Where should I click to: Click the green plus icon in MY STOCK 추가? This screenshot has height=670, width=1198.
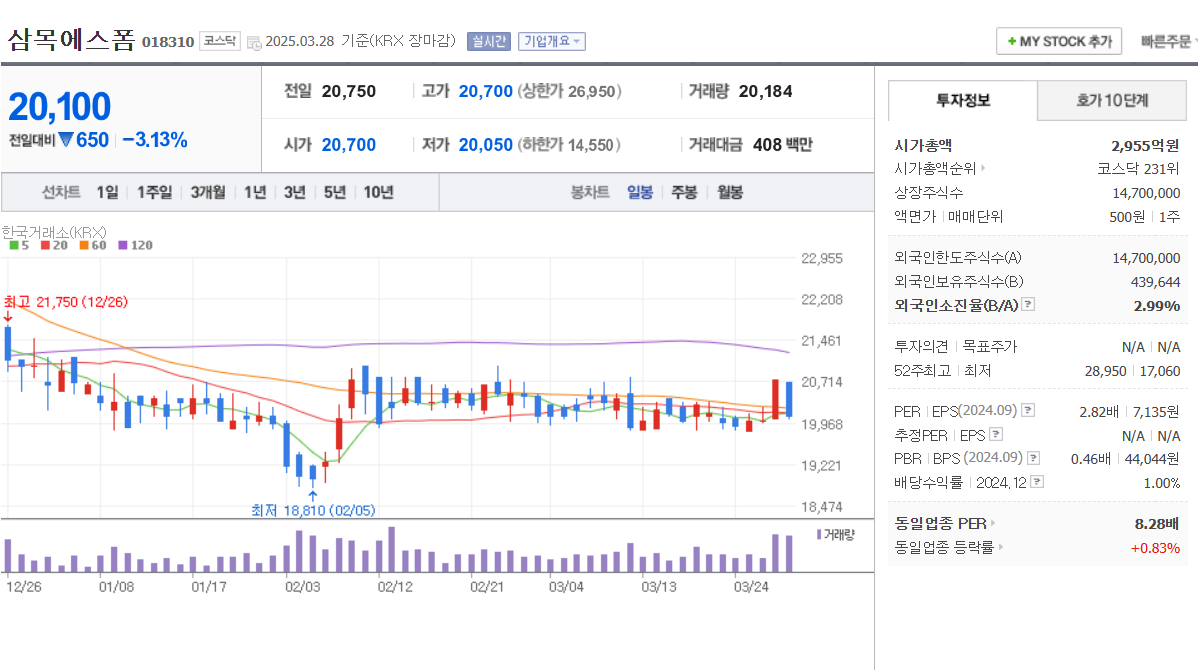click(x=1012, y=41)
